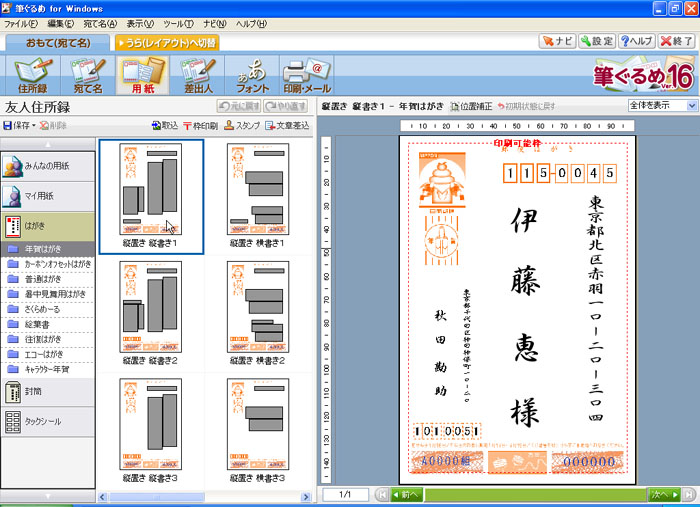Screen dimensions: 700x507
Task: Open the ファイル menu
Action: pos(20,22)
